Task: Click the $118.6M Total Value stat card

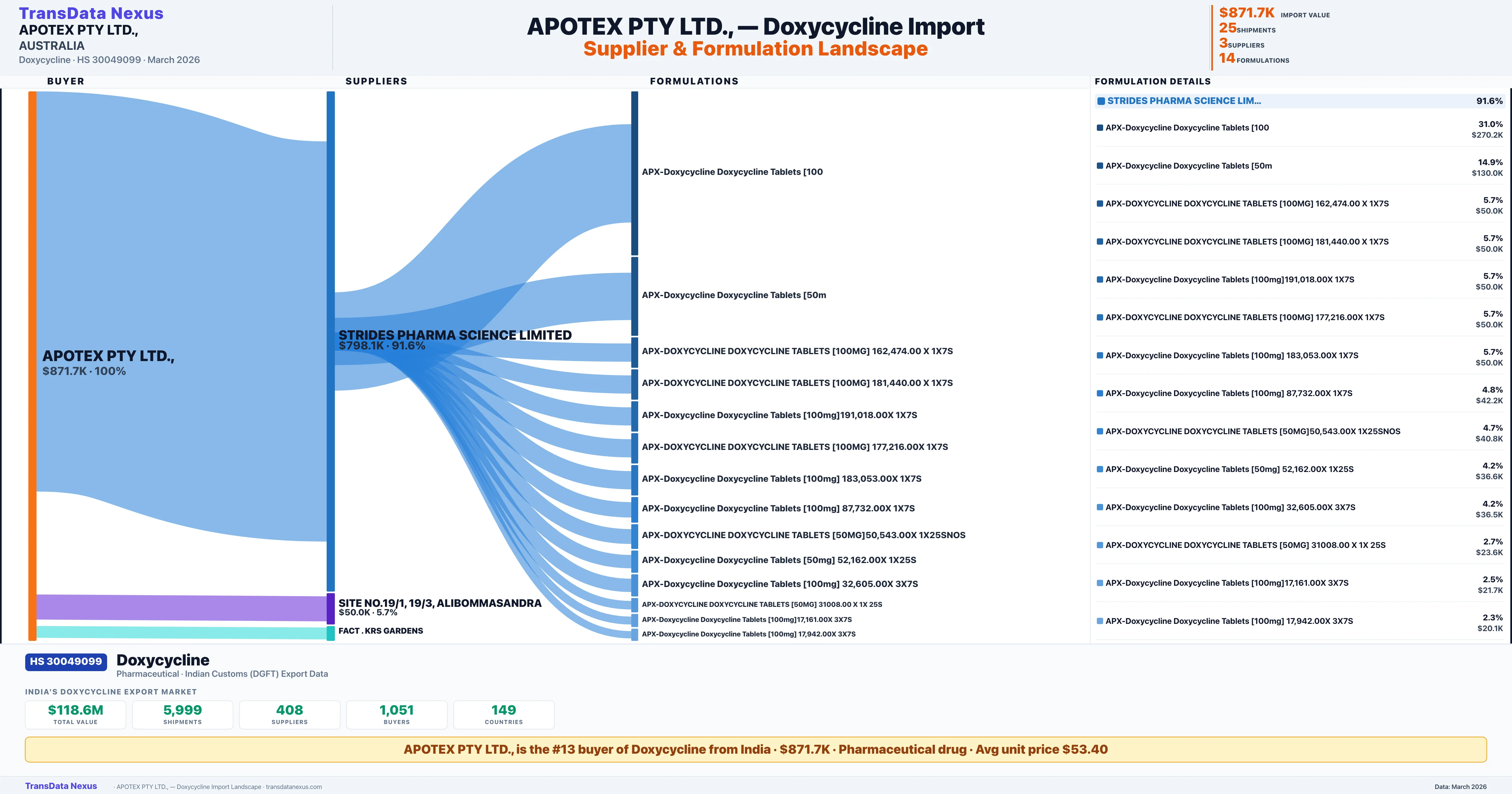Action: click(76, 714)
